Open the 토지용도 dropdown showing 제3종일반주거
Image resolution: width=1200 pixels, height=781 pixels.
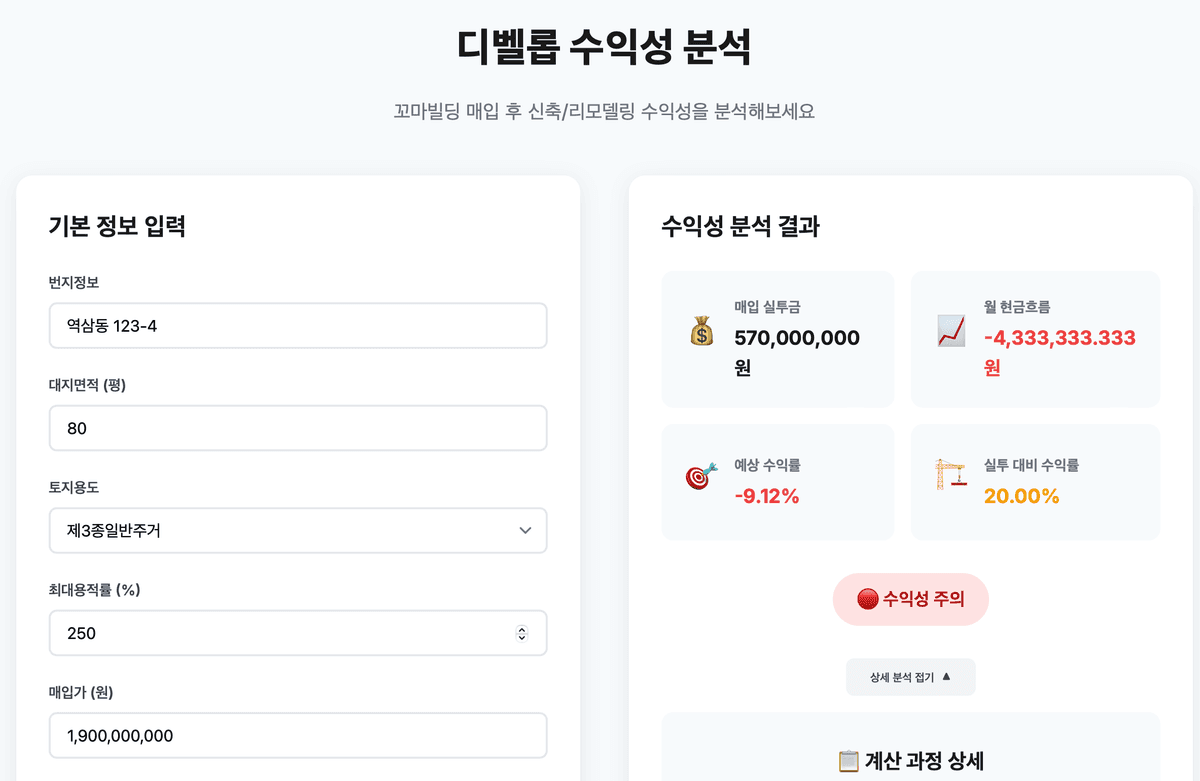pyautogui.click(x=298, y=531)
